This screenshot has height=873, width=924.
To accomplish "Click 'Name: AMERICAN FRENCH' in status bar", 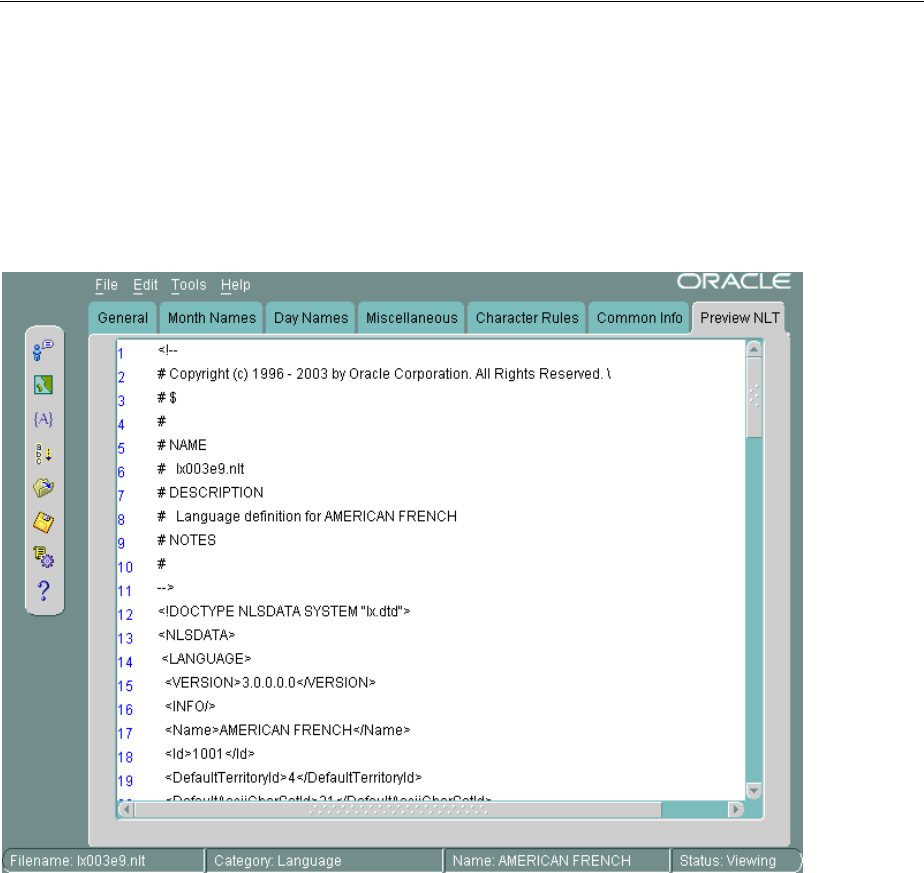I will [542, 861].
